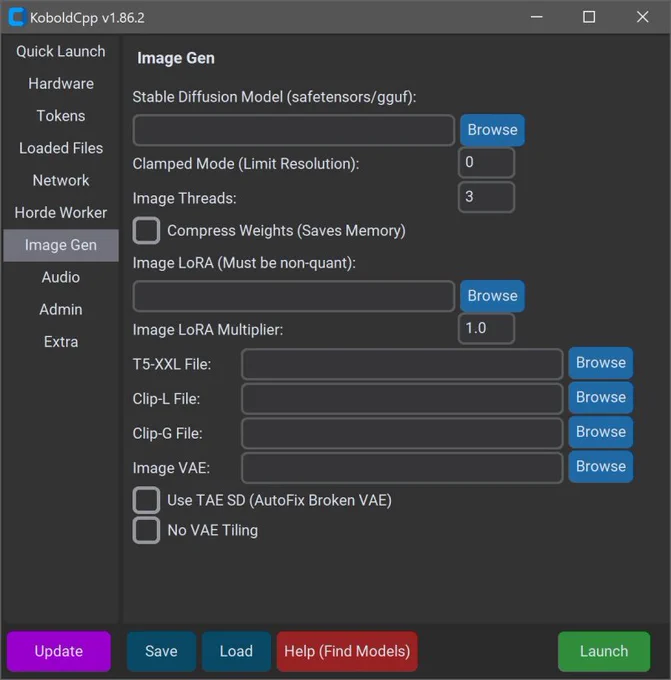This screenshot has width=671, height=680.
Task: Close the KoboldCpp window
Action: (x=642, y=17)
